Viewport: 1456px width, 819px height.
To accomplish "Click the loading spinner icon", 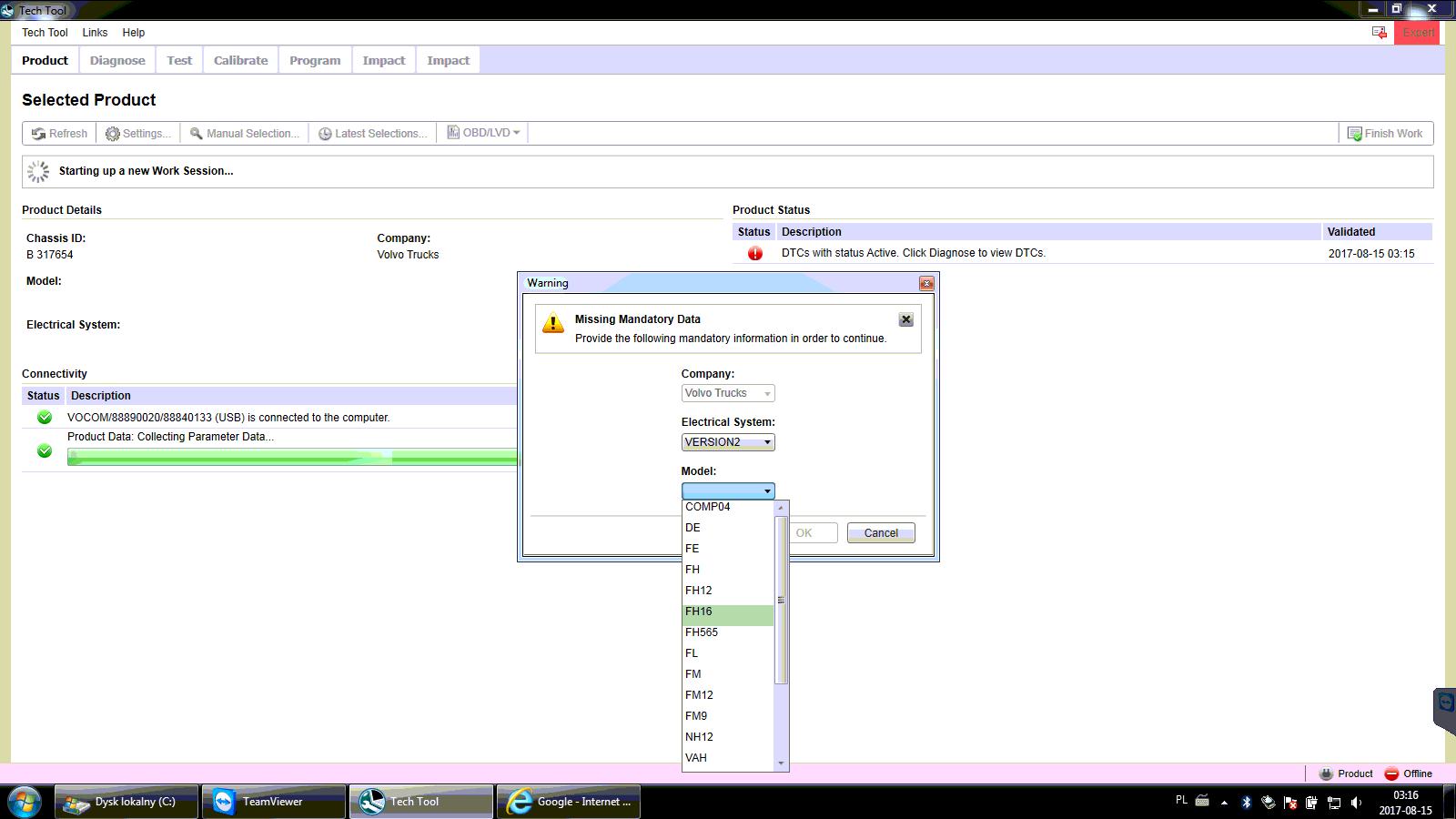I will point(38,171).
